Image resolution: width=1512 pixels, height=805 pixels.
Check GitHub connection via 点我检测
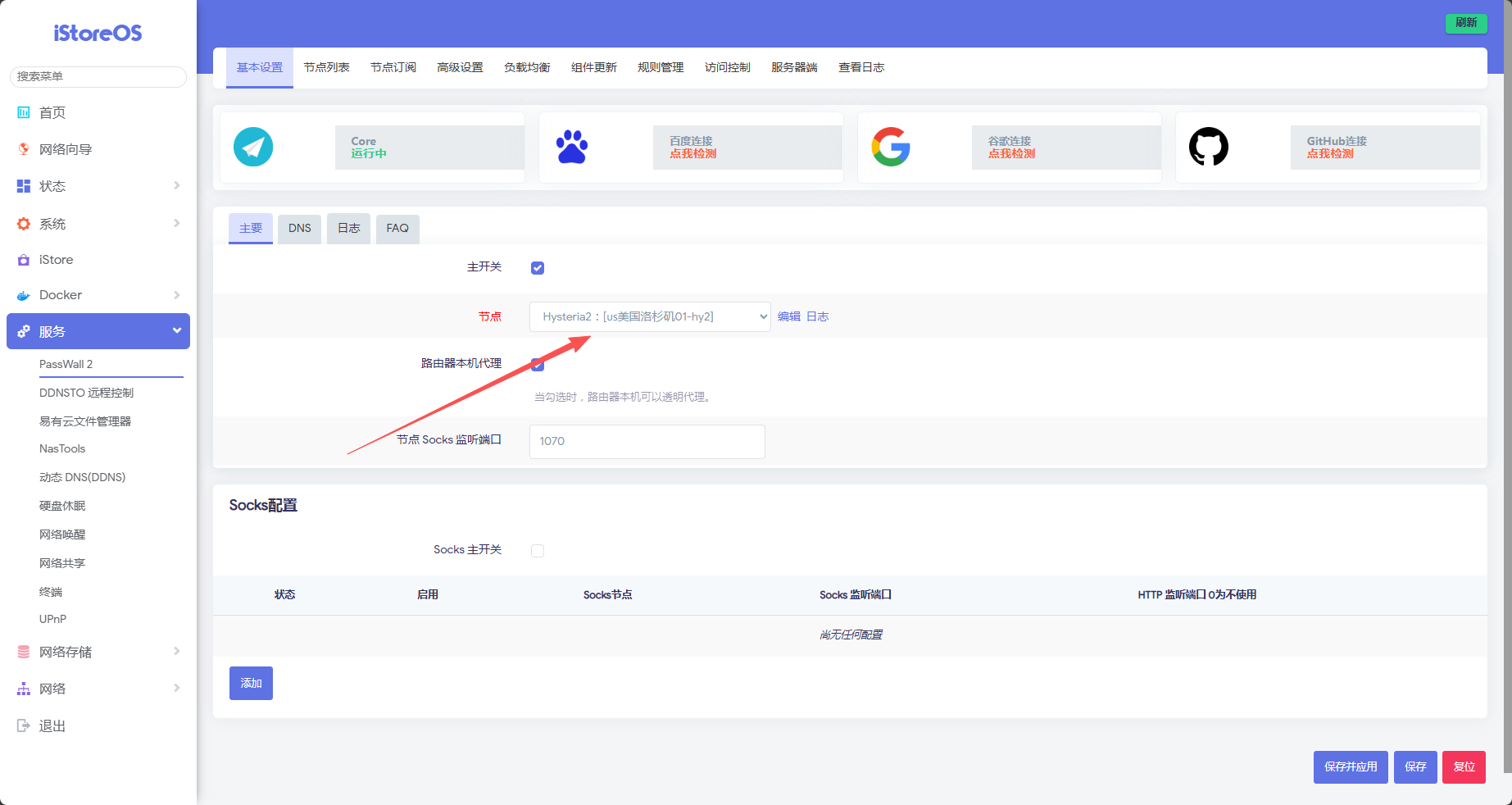pyautogui.click(x=1330, y=154)
